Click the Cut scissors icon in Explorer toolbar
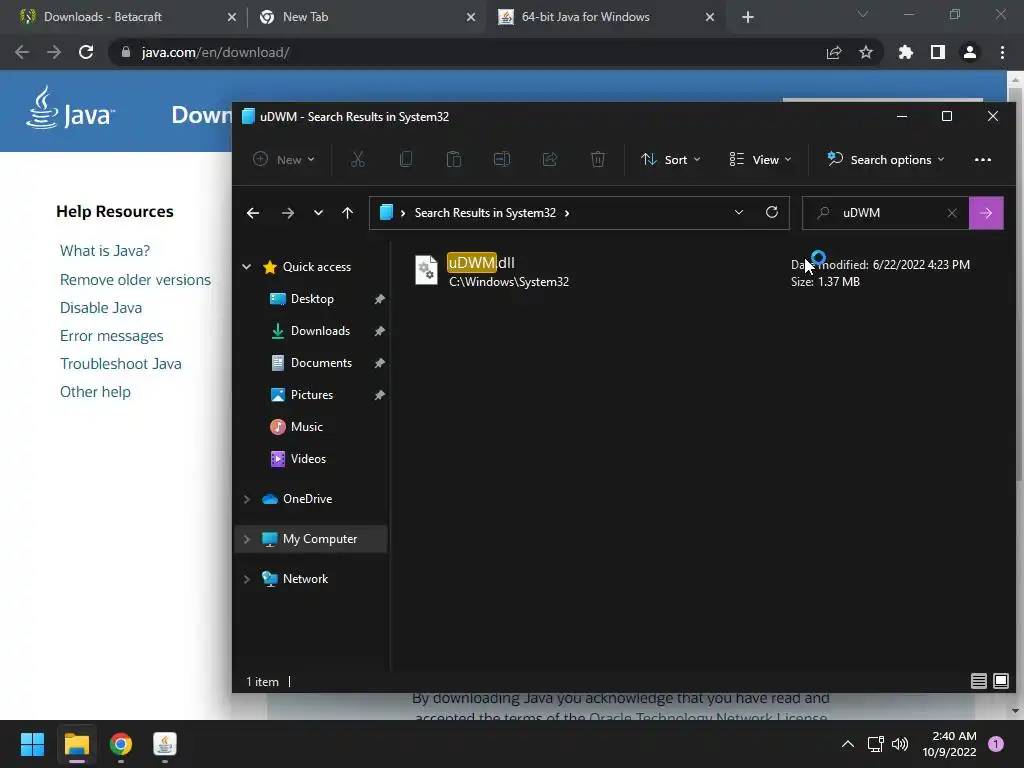Screen dimensions: 1024x768 (x=358, y=159)
